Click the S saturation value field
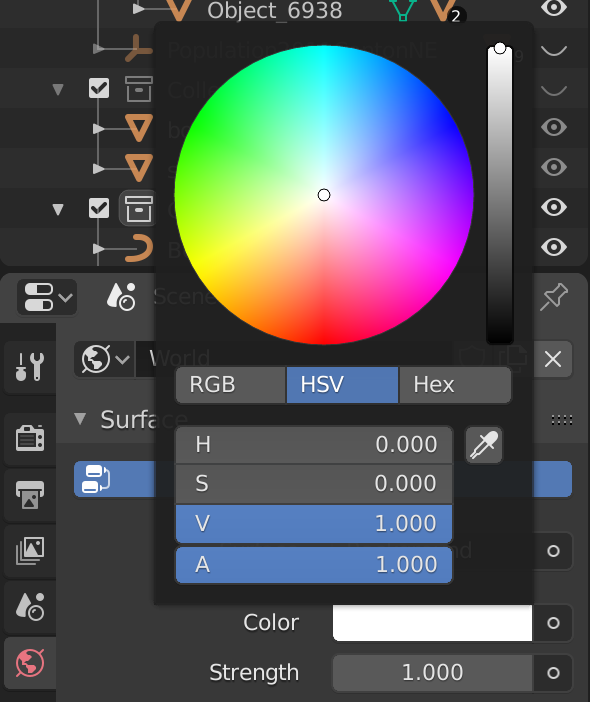The image size is (590, 702). 314,484
